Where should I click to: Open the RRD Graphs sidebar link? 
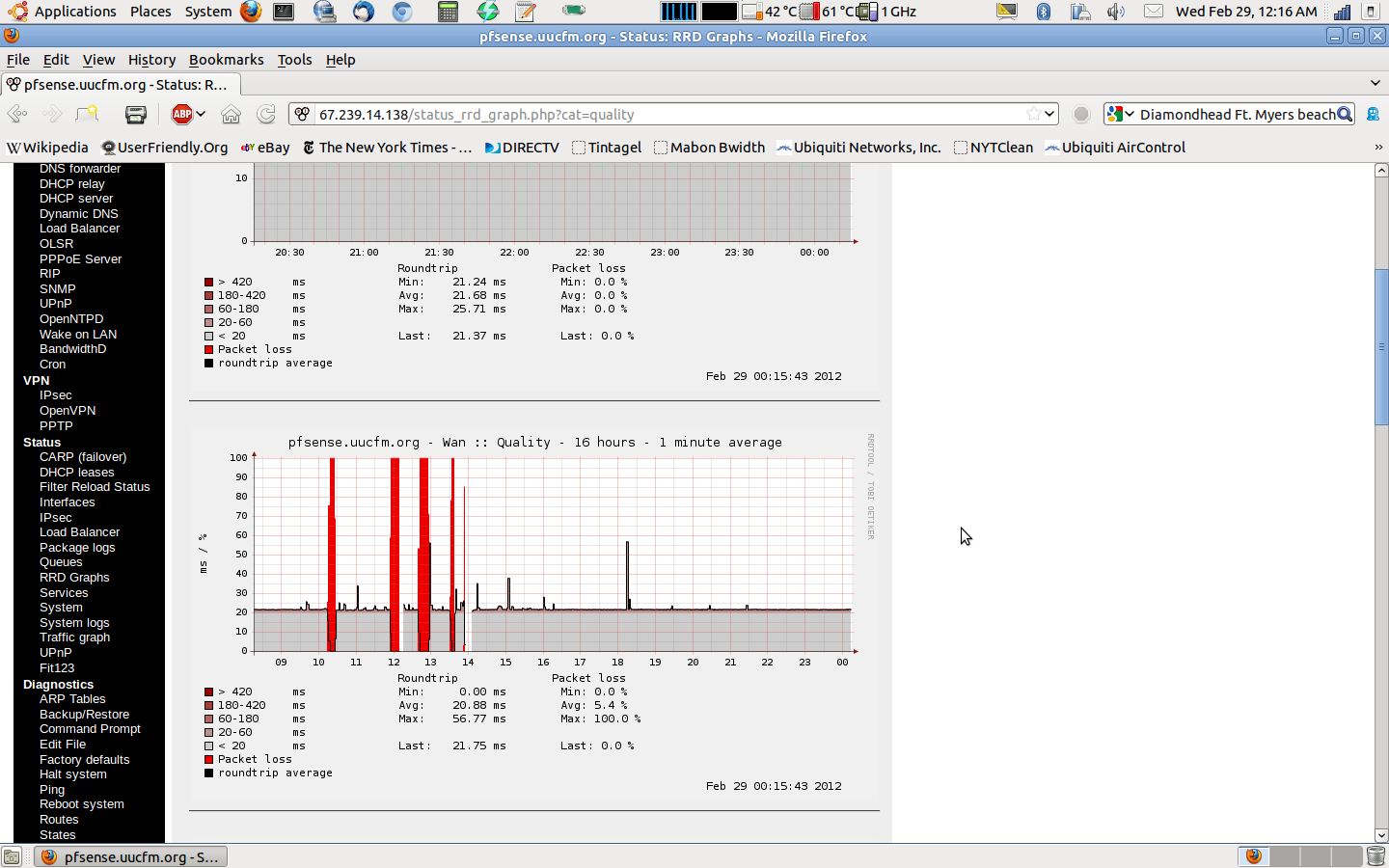click(x=74, y=578)
